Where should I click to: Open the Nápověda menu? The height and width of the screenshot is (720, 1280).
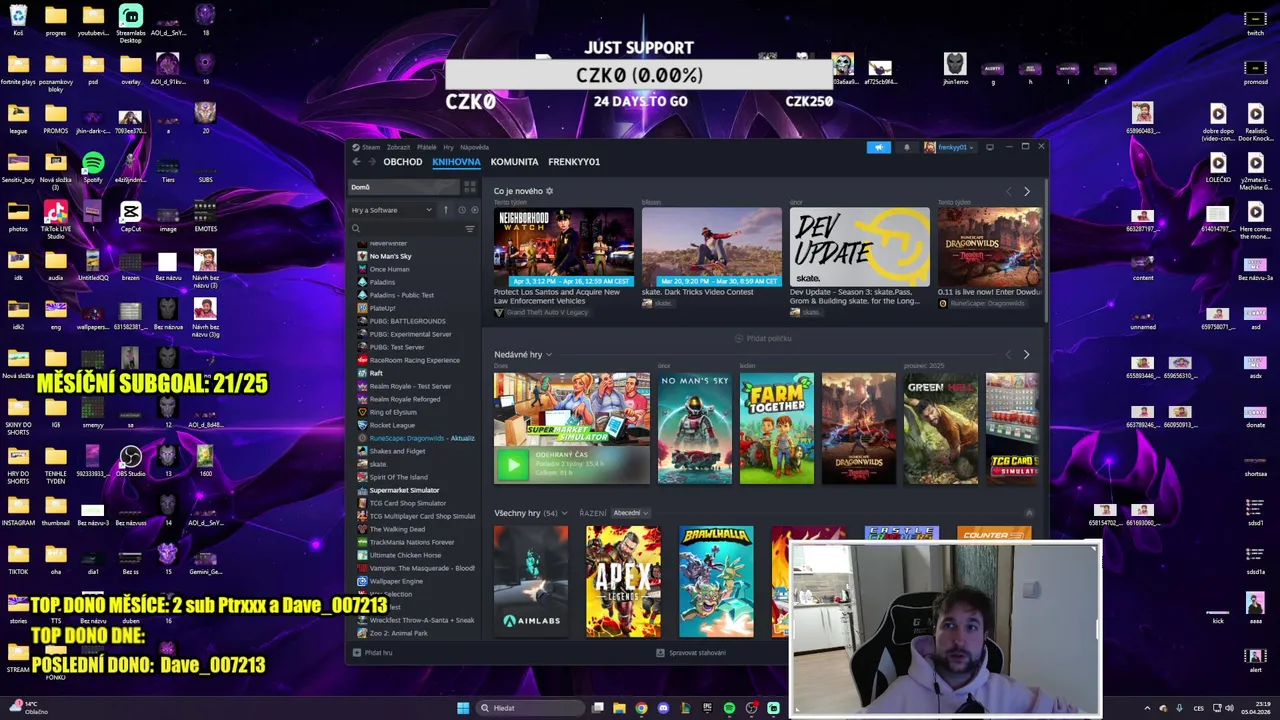[x=474, y=147]
